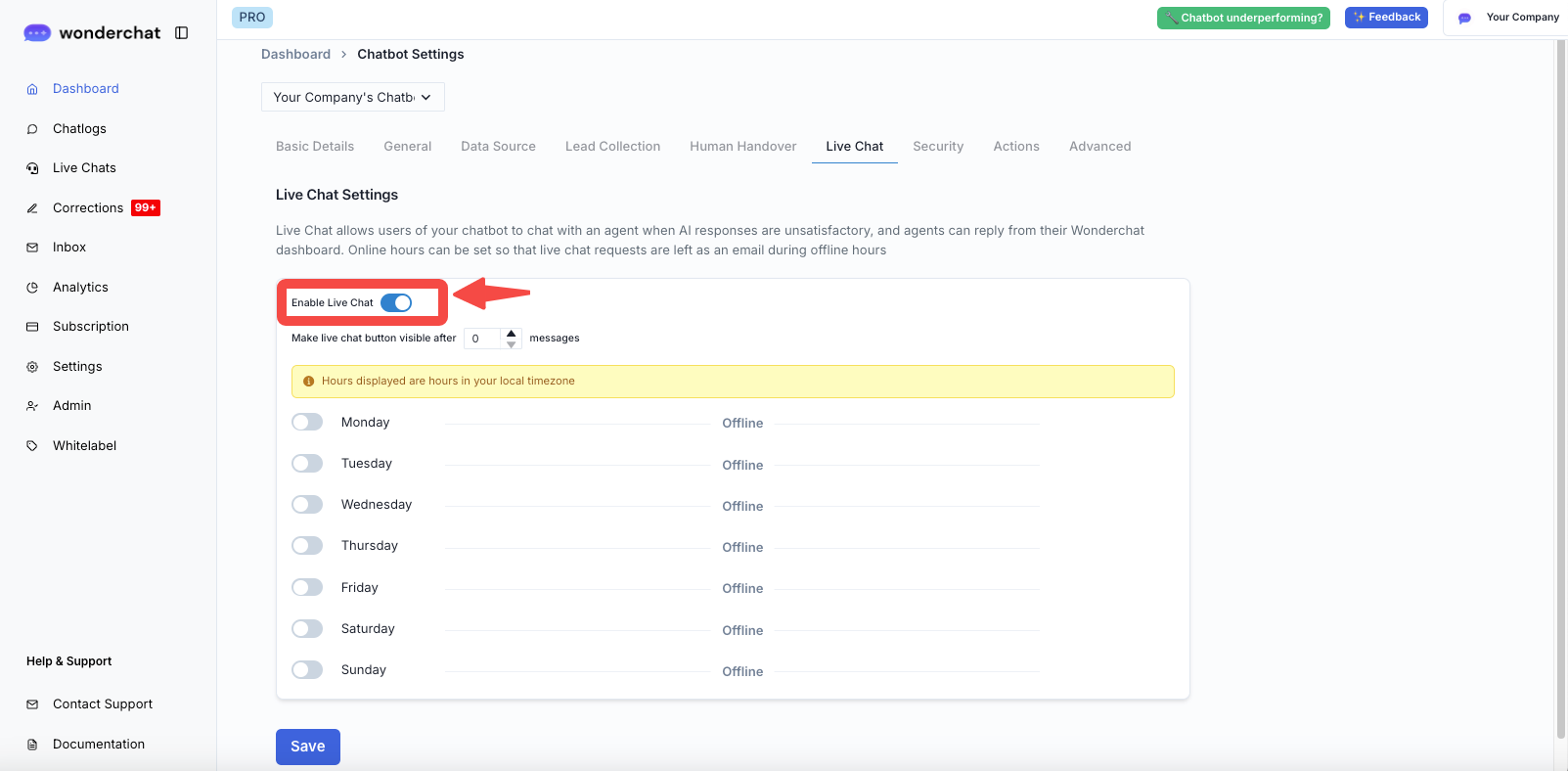
Task: Open Analytics via its chart icon
Action: coord(32,288)
